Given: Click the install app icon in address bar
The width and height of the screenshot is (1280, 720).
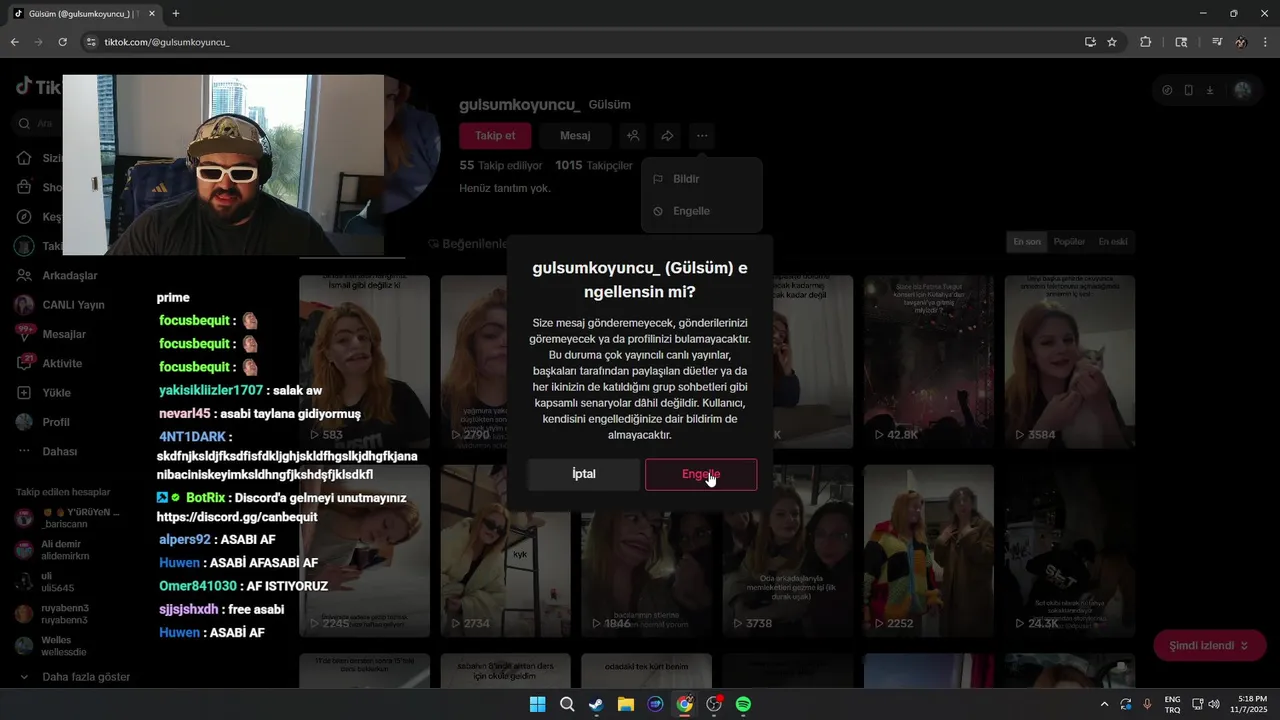Looking at the screenshot, I should point(1090,42).
